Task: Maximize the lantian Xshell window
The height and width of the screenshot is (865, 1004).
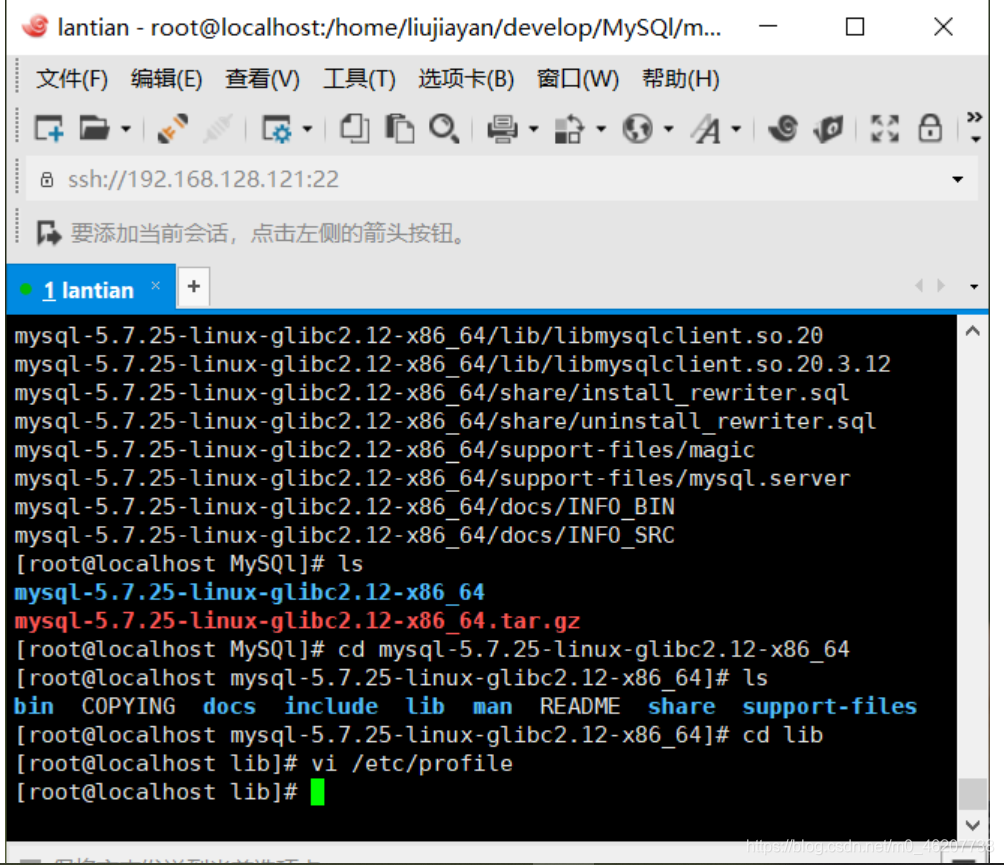Action: (x=855, y=27)
